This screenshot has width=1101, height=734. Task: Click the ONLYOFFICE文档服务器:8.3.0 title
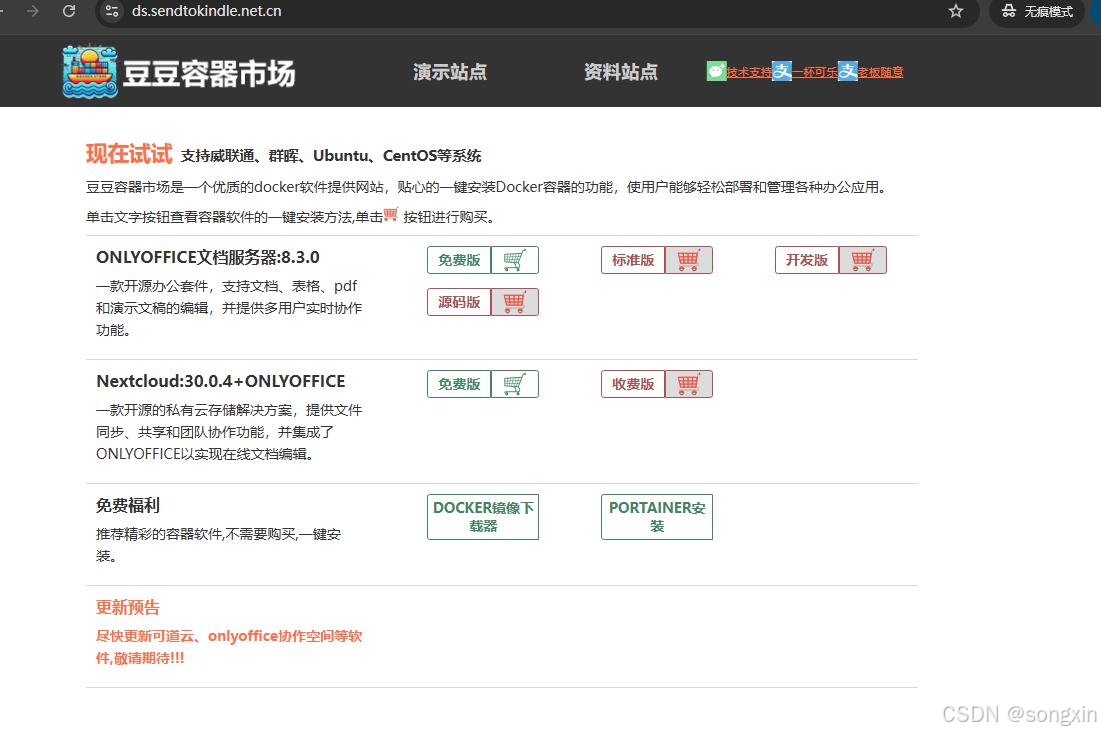click(x=208, y=258)
